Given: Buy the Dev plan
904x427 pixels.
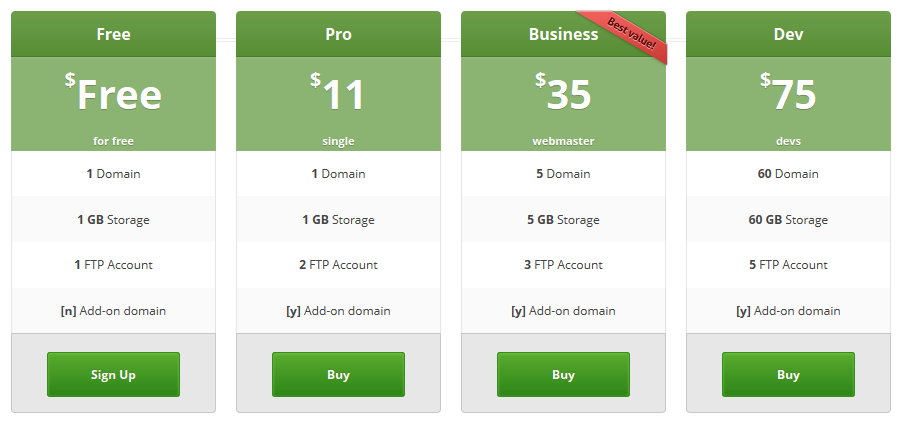Looking at the screenshot, I should point(788,375).
